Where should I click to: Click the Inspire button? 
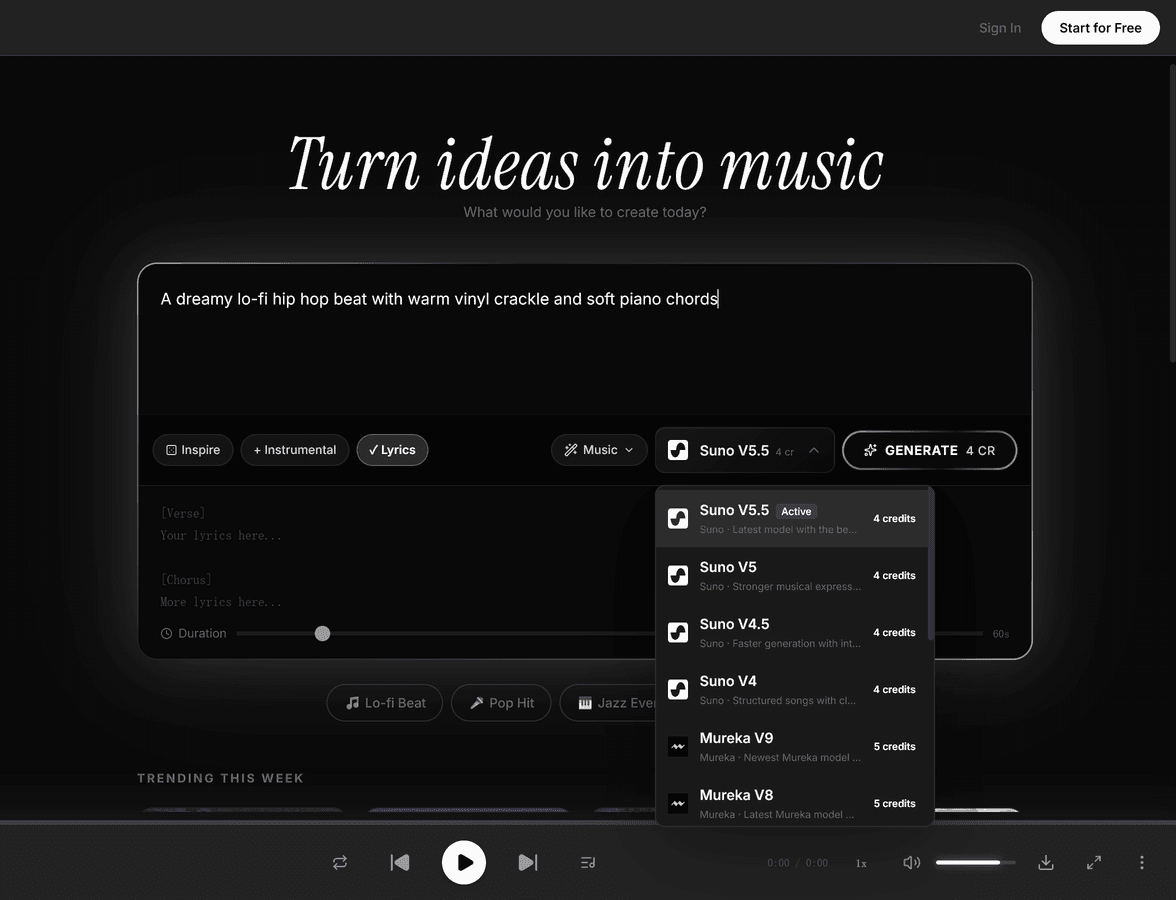(193, 450)
